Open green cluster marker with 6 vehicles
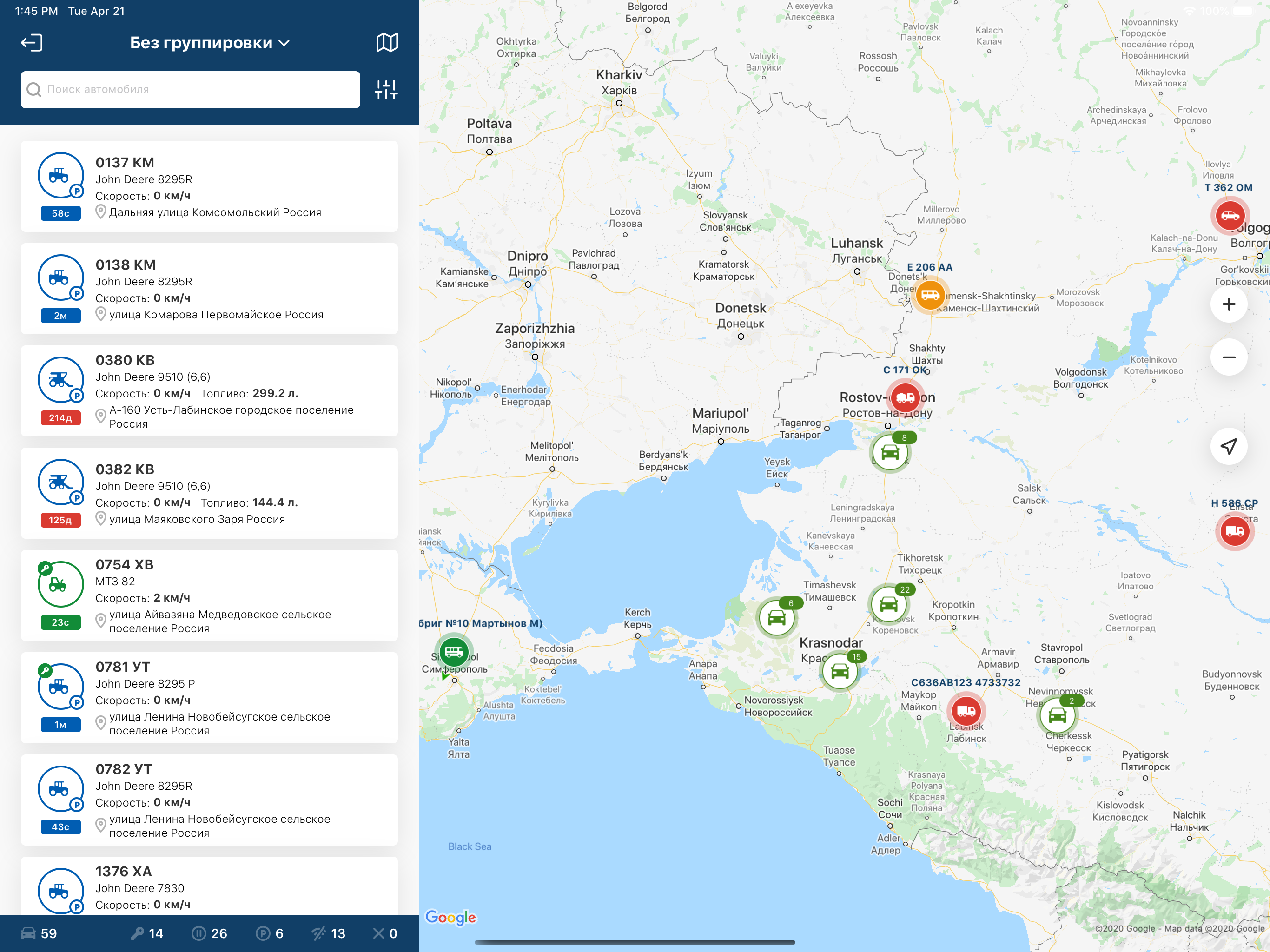1270x952 pixels. (x=776, y=618)
